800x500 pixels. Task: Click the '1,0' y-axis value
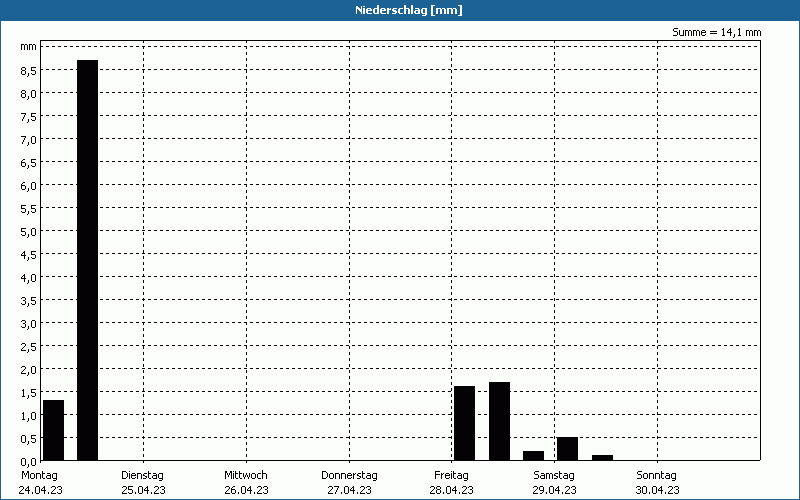coord(29,415)
